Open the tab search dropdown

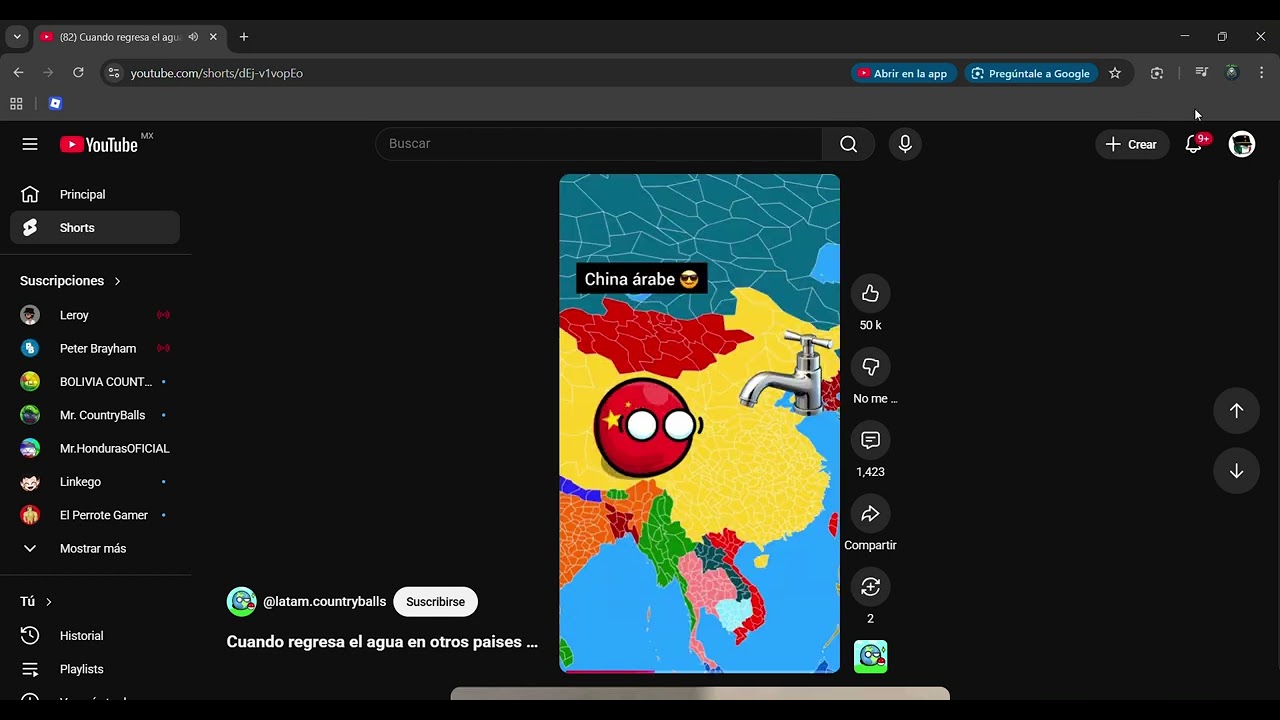pos(17,37)
